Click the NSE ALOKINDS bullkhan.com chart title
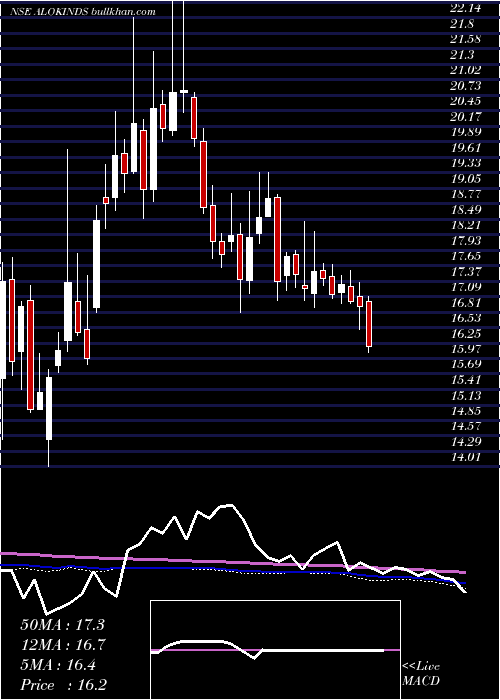This screenshot has width=500, height=700. point(83,12)
